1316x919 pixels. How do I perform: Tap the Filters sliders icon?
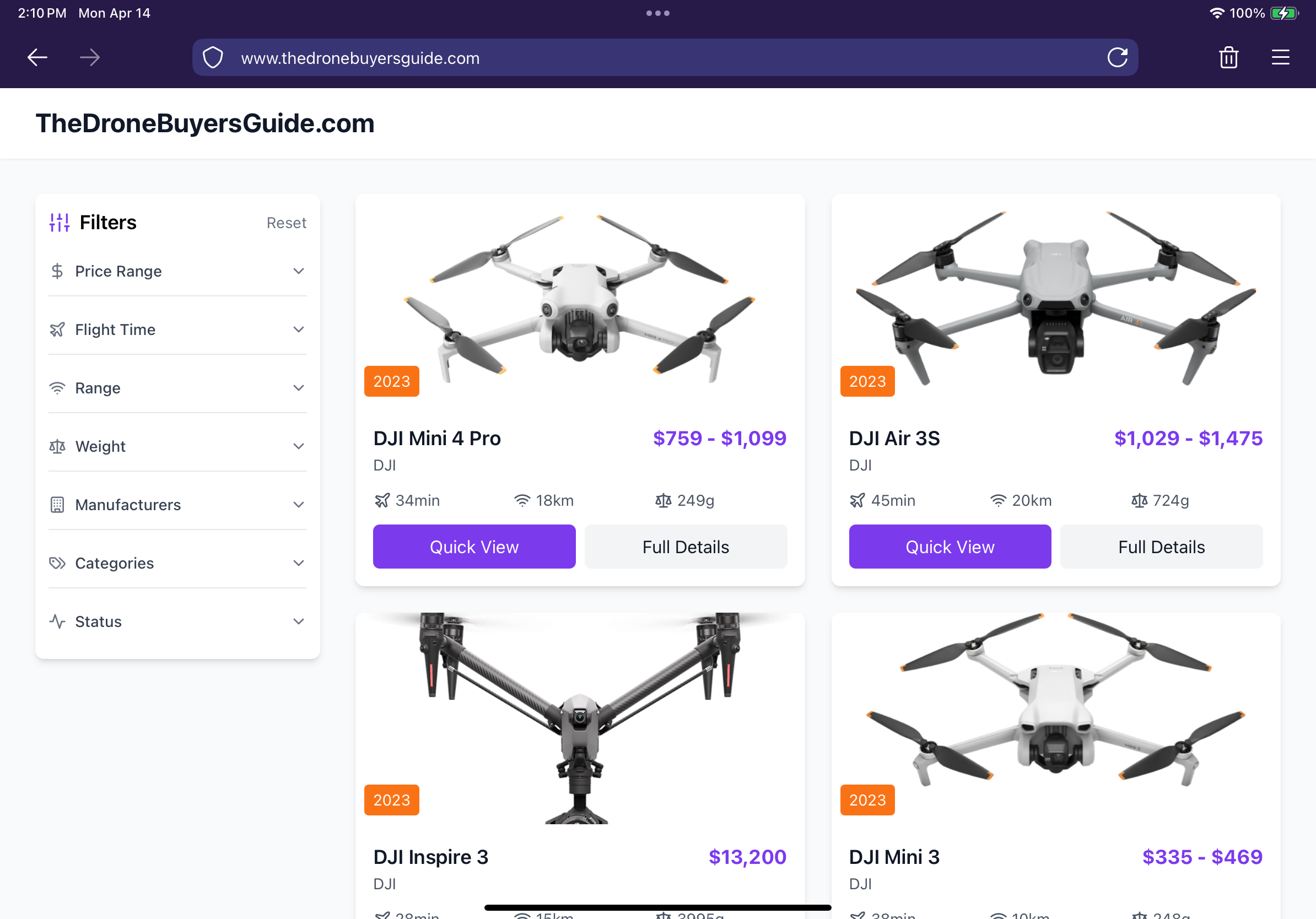click(59, 222)
